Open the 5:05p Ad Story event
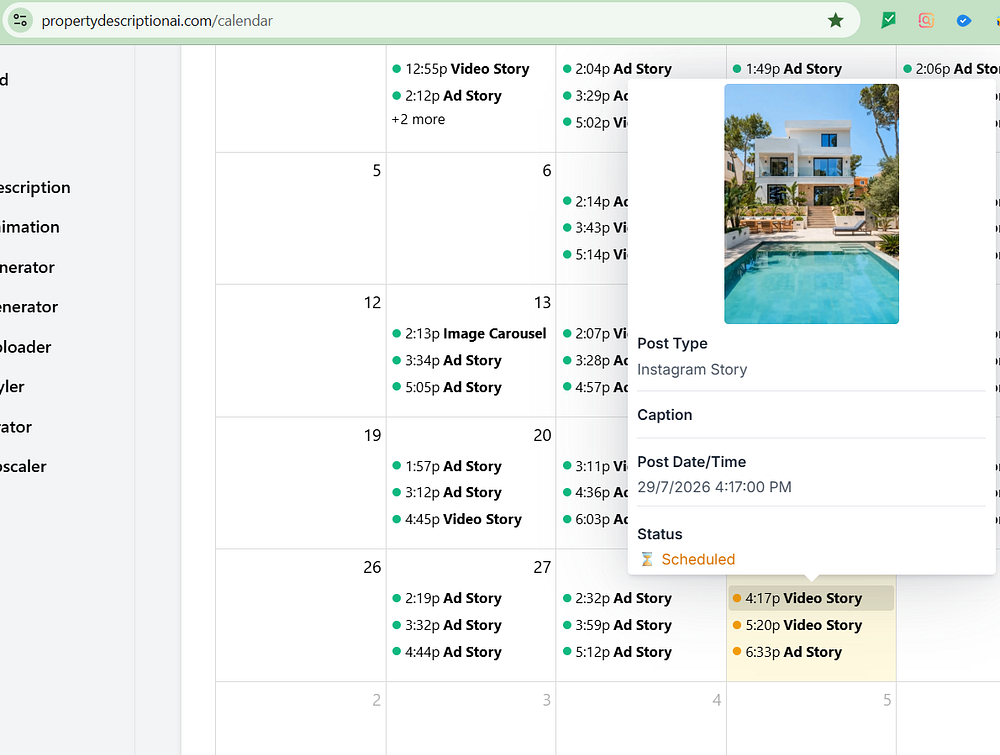Viewport: 1000px width, 755px height. [x=471, y=387]
